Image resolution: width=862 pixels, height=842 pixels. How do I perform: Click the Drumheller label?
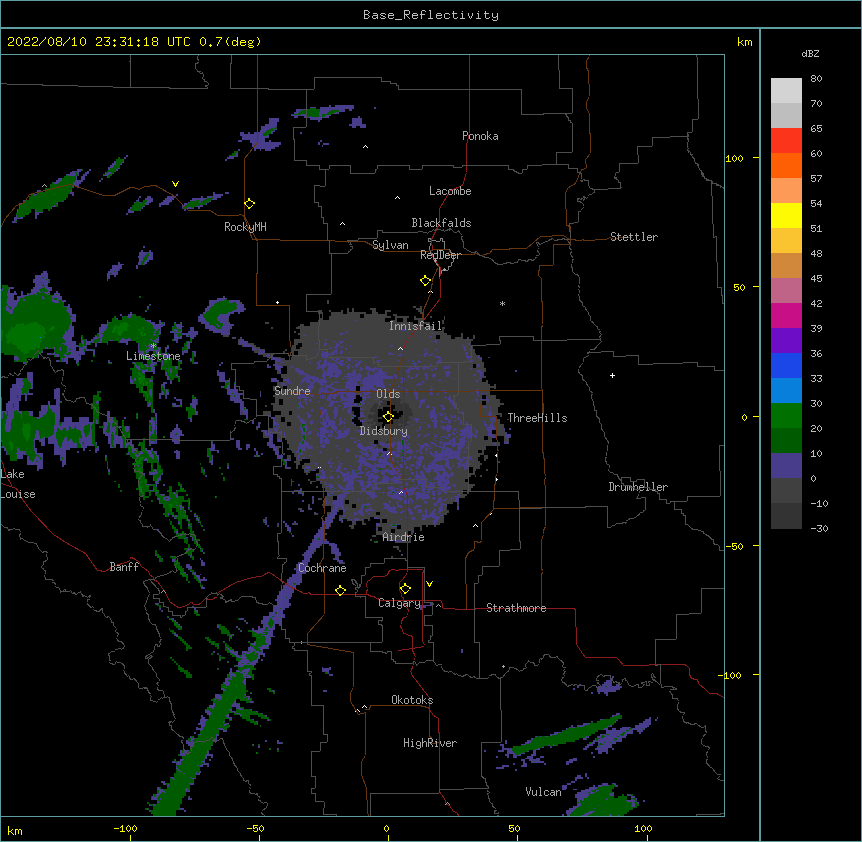coord(638,487)
